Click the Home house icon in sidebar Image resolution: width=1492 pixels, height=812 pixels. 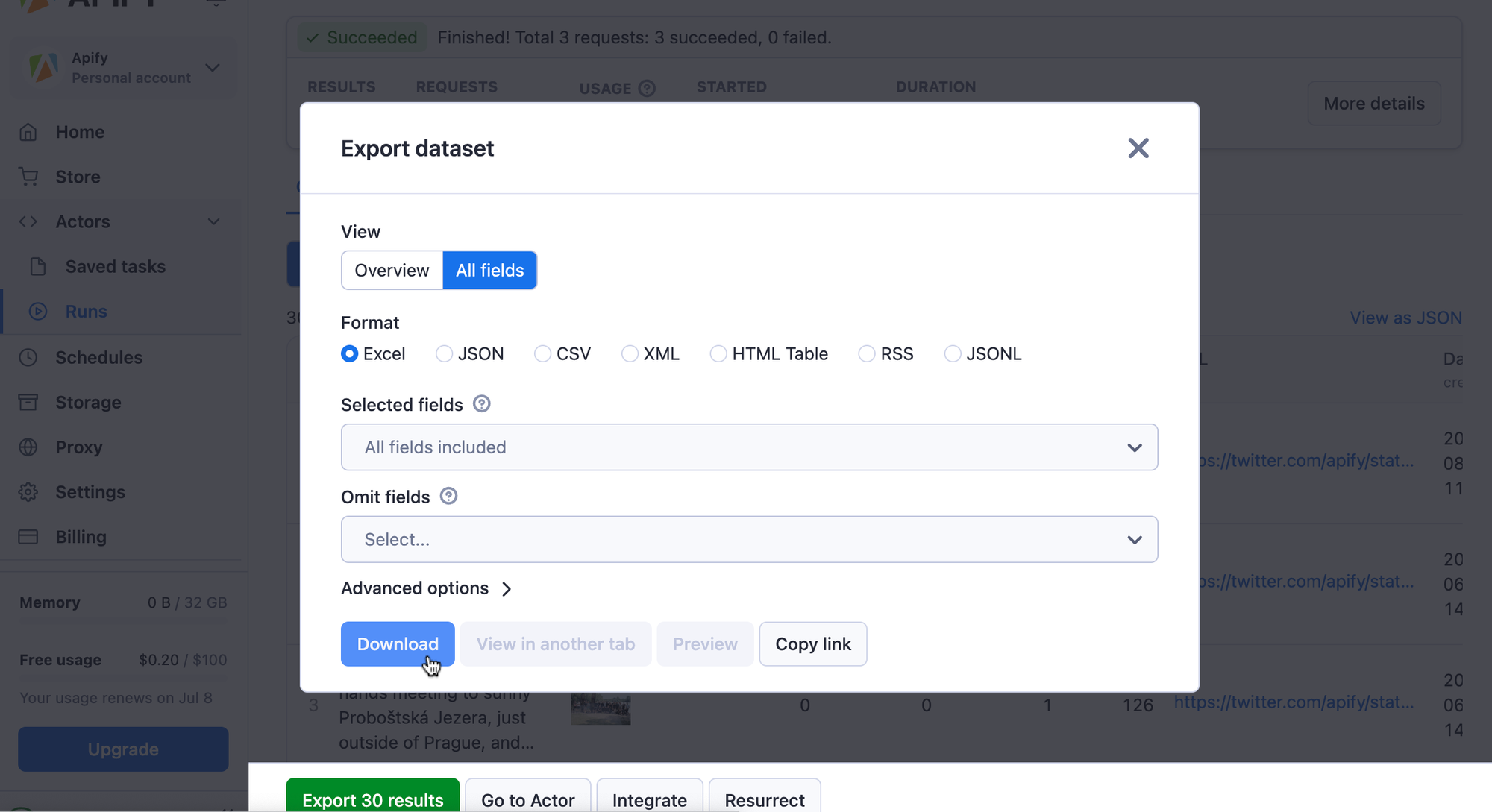28,132
